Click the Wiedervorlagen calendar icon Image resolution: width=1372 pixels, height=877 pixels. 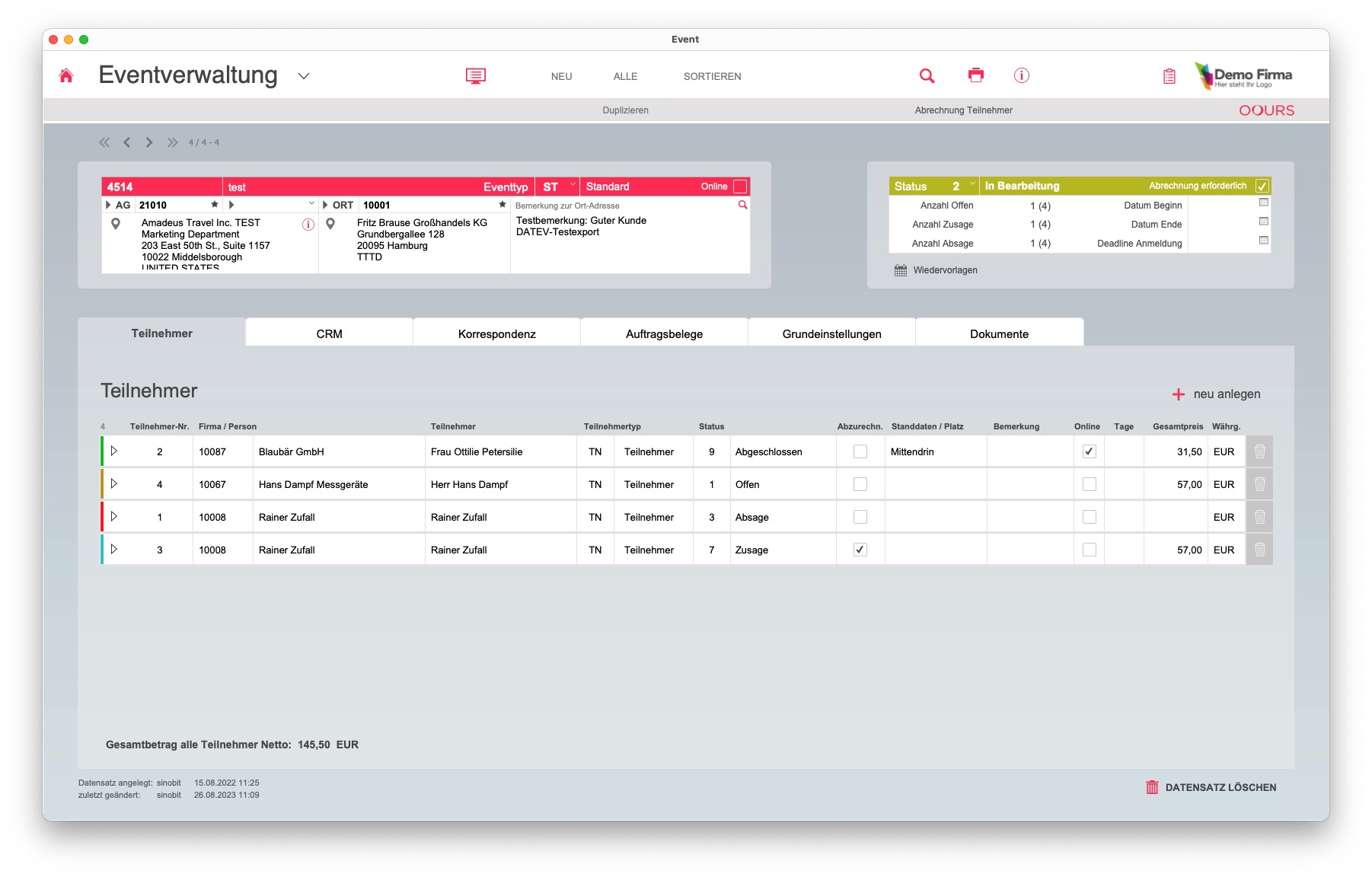pyautogui.click(x=901, y=270)
